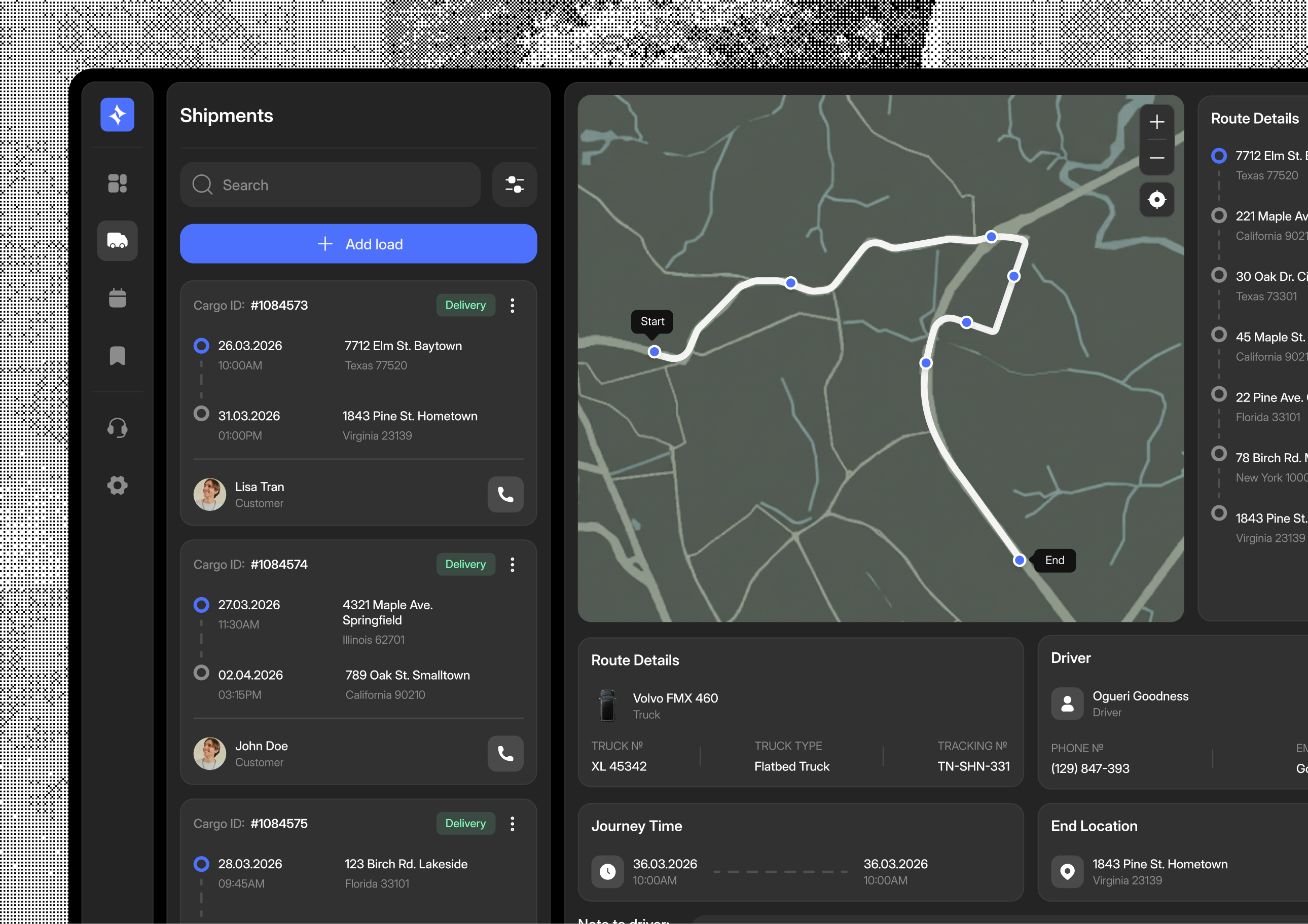
Task: Select the truck shipments sidebar icon
Action: tap(117, 240)
